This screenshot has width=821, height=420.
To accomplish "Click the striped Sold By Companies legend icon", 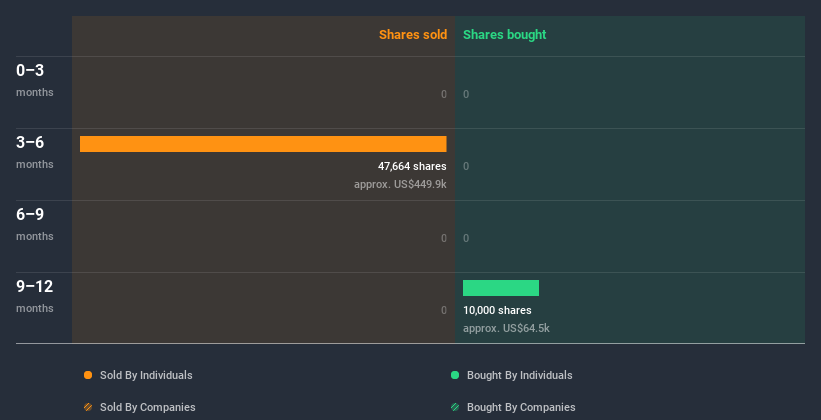I will coord(88,407).
